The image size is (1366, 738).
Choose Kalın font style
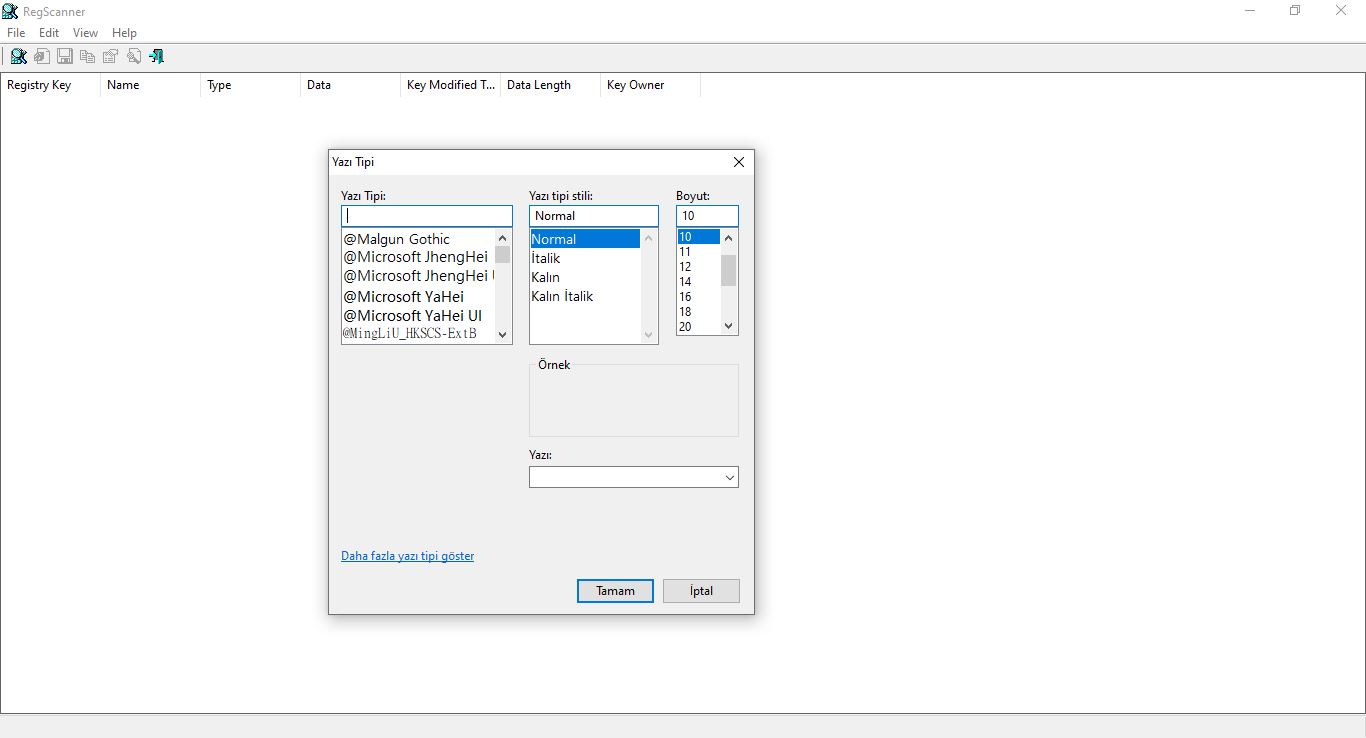(585, 277)
